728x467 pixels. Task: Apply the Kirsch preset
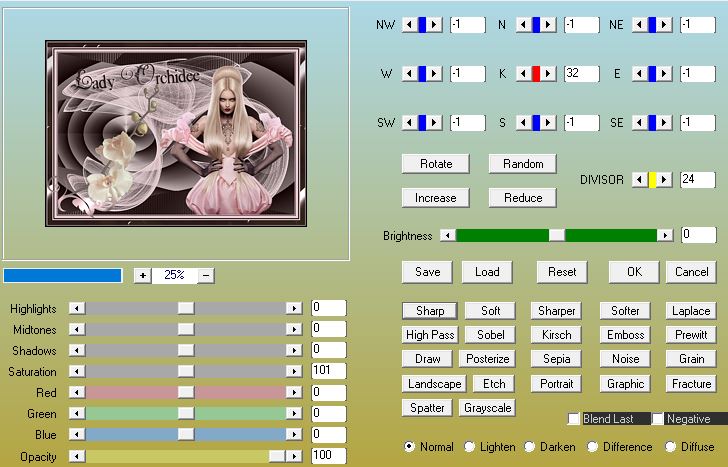pos(556,335)
